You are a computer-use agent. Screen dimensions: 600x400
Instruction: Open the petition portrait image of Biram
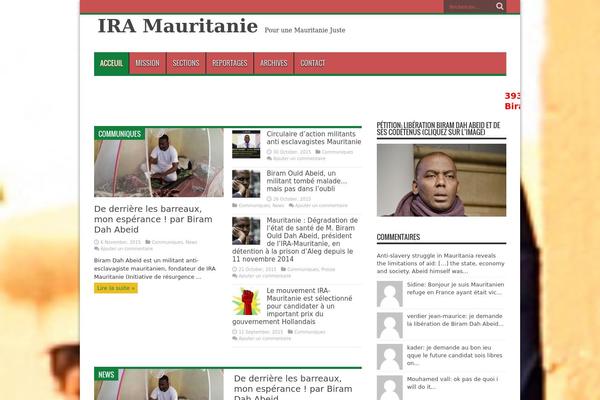pos(441,180)
